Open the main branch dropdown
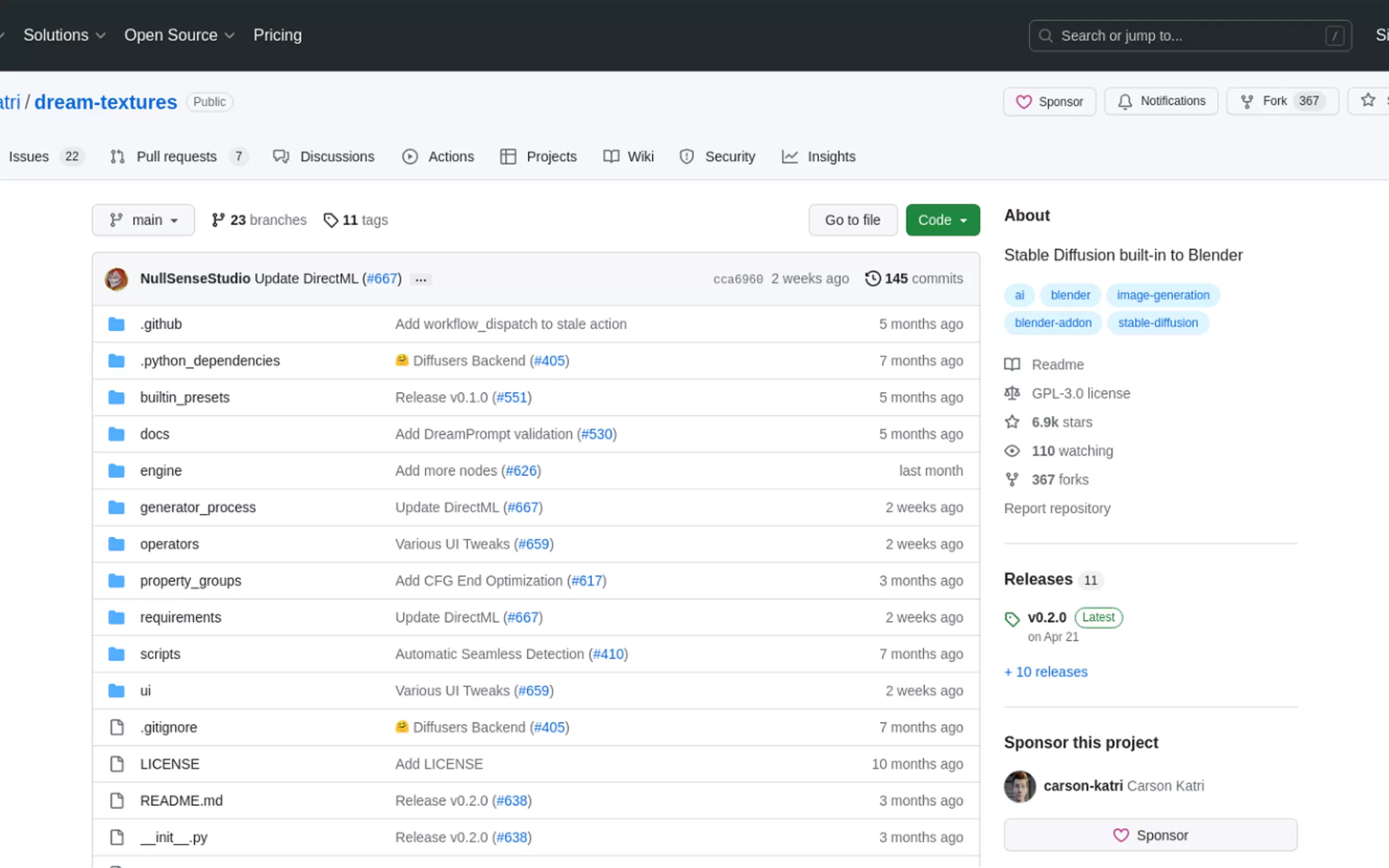This screenshot has width=1389, height=868. click(144, 220)
